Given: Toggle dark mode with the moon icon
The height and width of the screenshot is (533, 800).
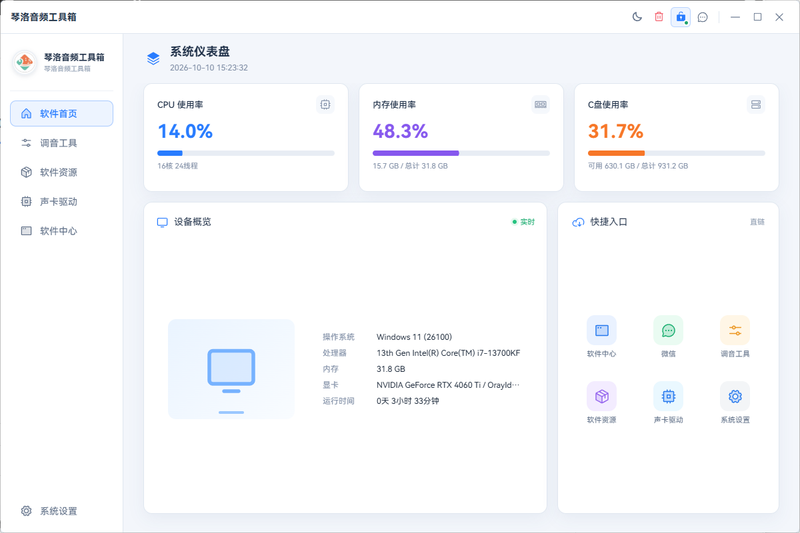Looking at the screenshot, I should tap(637, 17).
